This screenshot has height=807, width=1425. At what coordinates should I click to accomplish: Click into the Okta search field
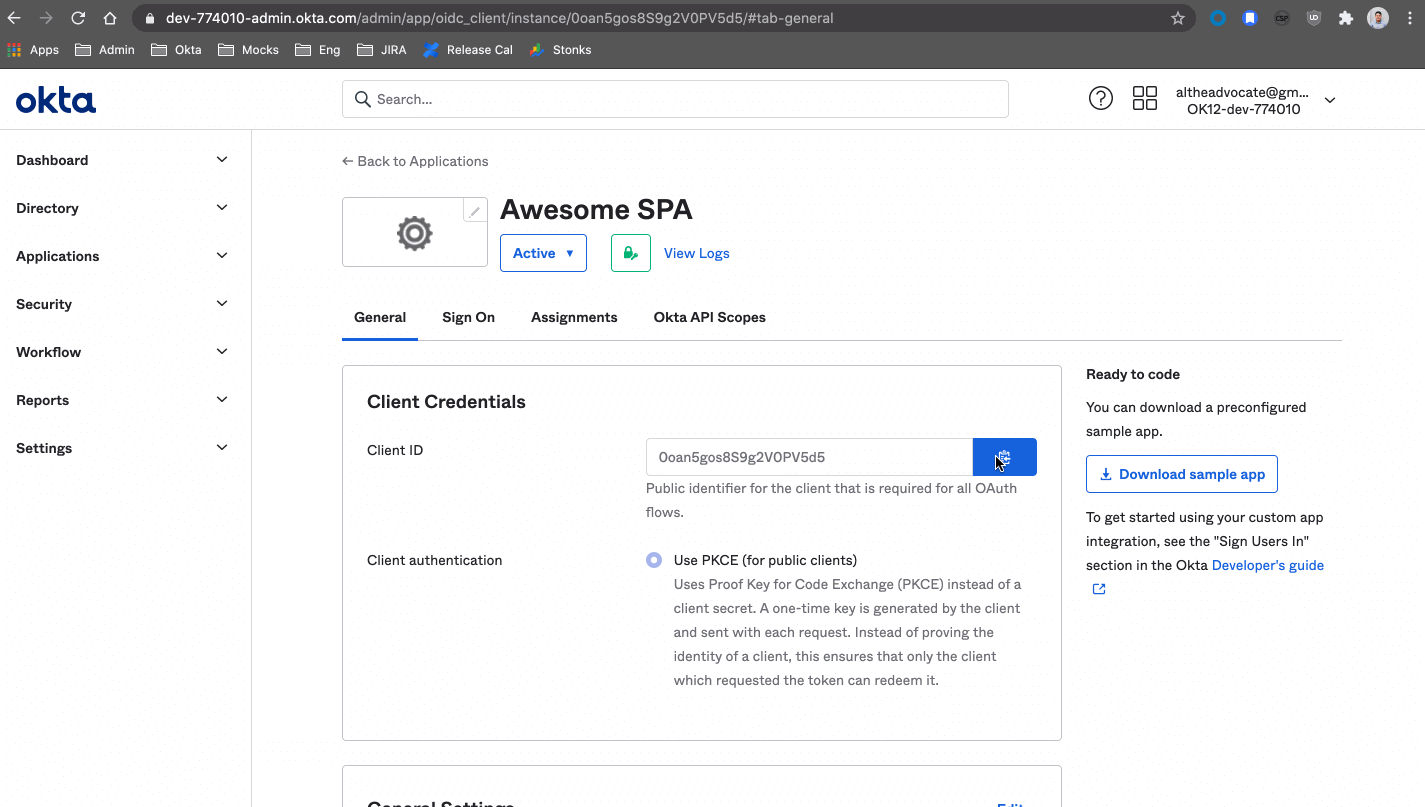(x=675, y=99)
